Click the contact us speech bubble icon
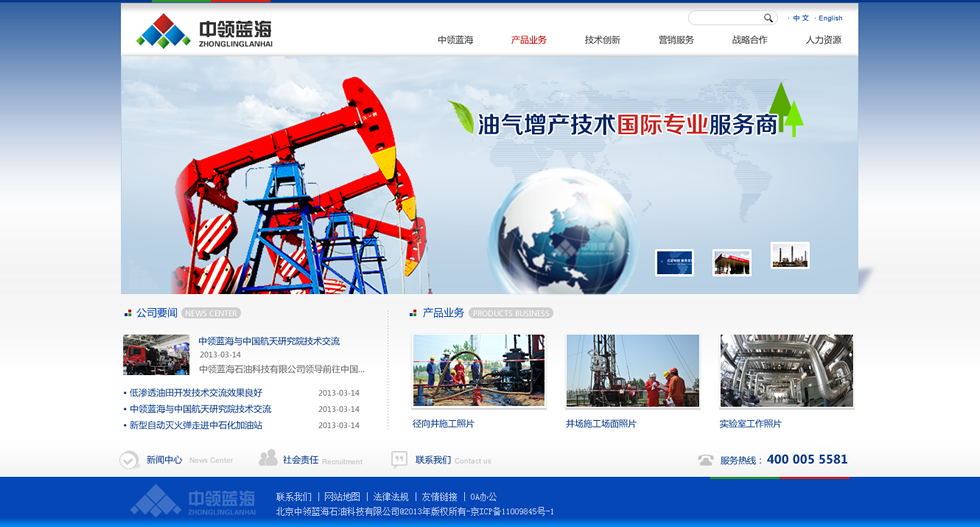980x527 pixels. 400,460
